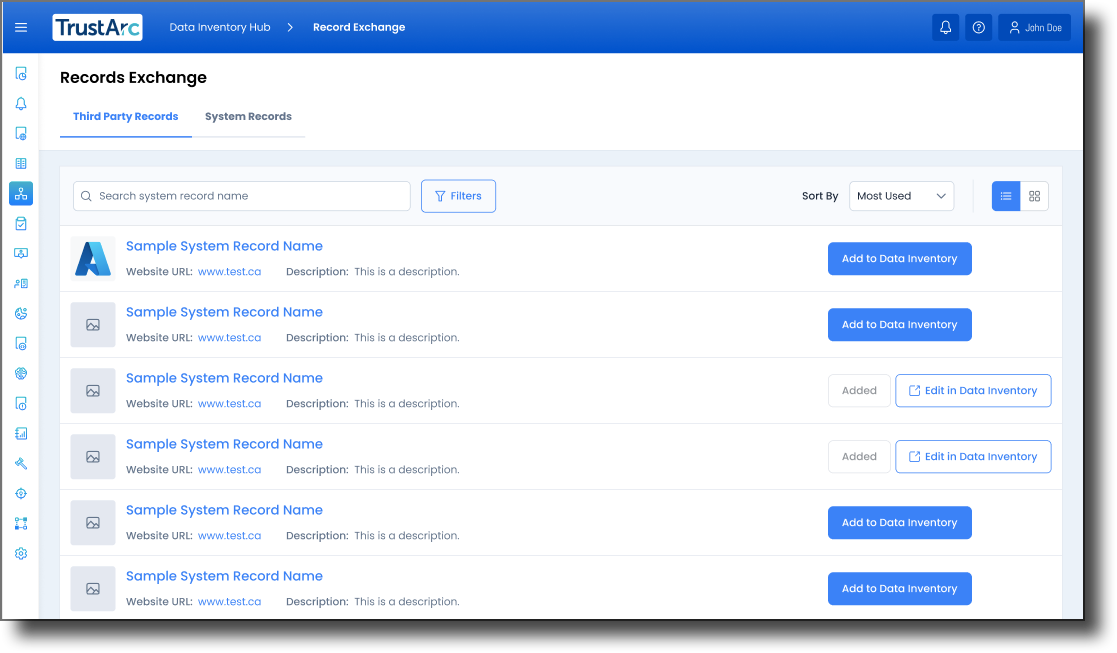
Task: Switch to System Records tab
Action: coord(248,117)
